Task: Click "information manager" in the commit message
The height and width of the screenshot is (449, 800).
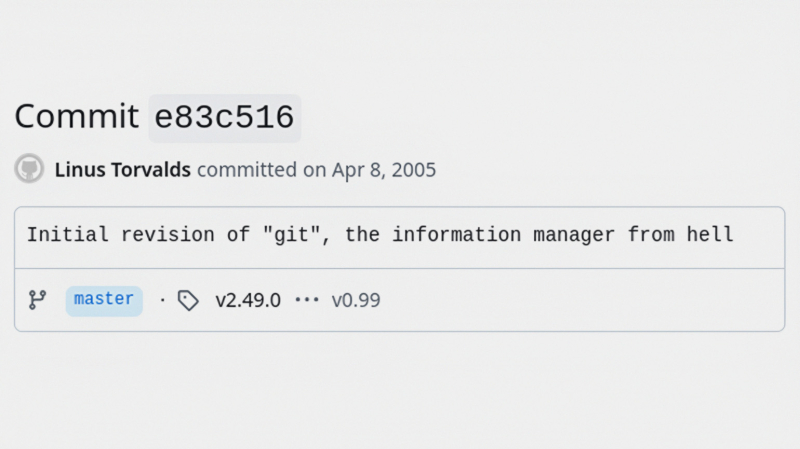Action: click(504, 235)
